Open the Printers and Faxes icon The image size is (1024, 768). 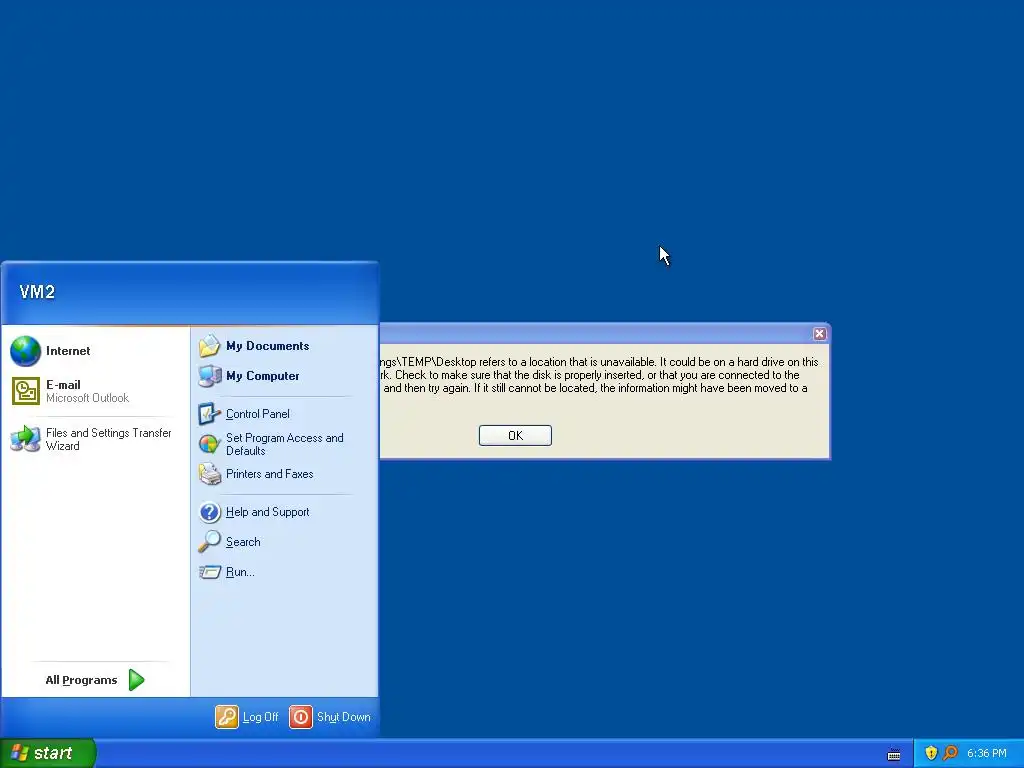coord(210,474)
